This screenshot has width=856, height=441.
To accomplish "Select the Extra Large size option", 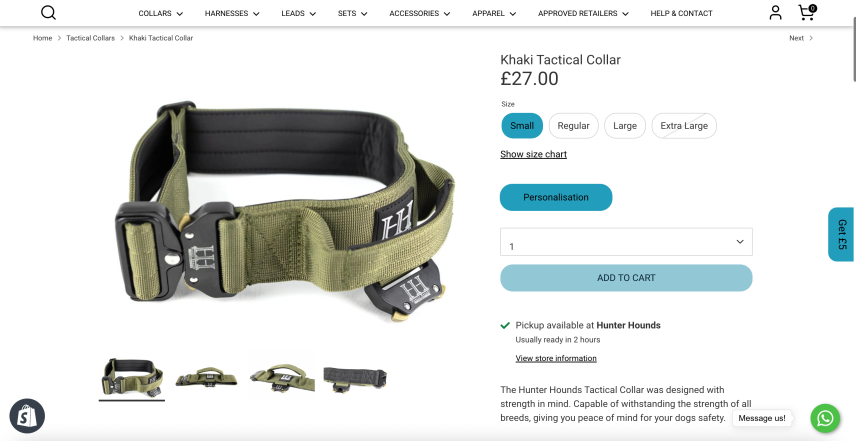I will pyautogui.click(x=684, y=126).
